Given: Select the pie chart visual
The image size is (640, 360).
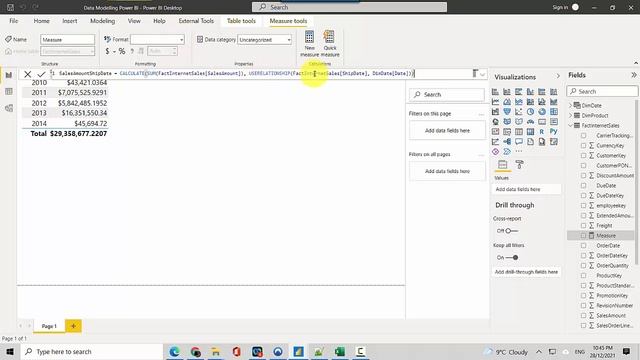Looking at the screenshot, I should point(530,111).
